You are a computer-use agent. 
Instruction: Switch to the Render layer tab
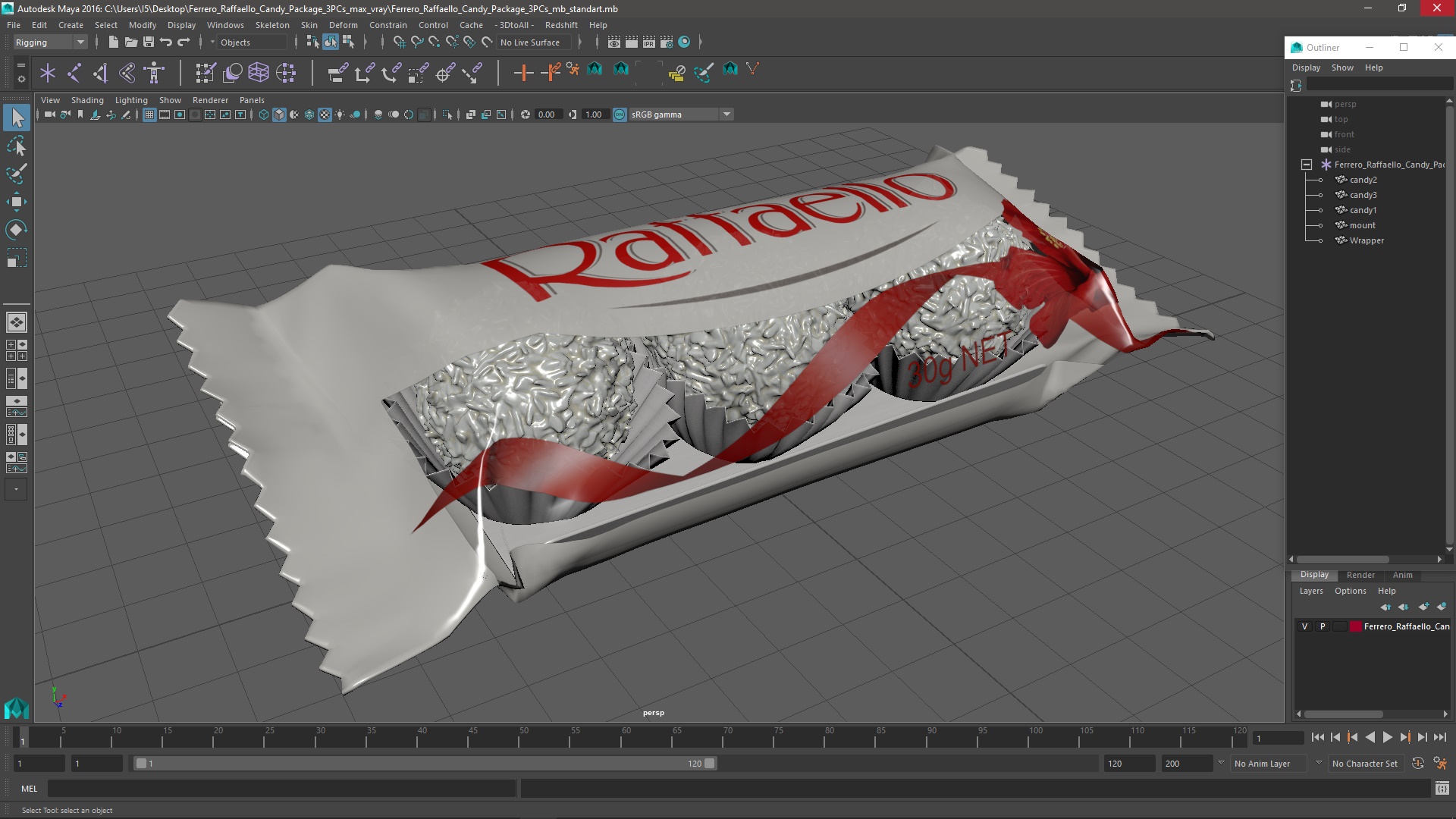click(1360, 575)
